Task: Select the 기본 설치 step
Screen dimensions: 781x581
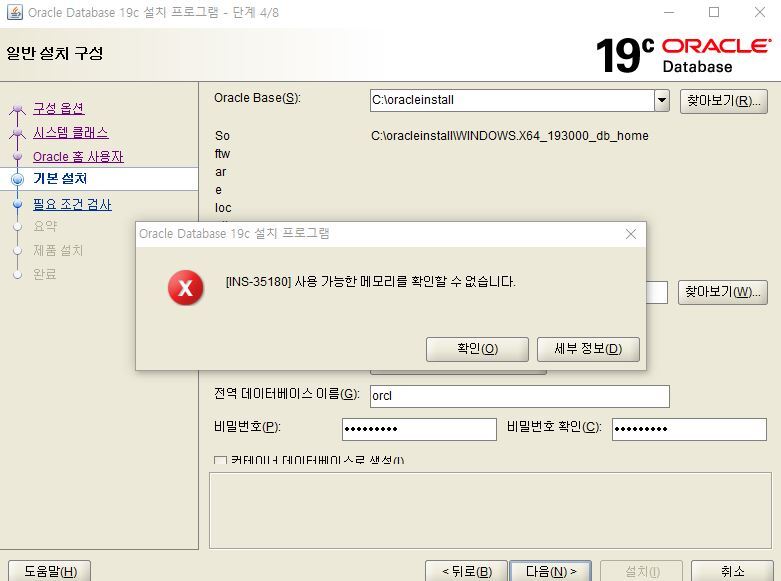Action: pos(60,178)
